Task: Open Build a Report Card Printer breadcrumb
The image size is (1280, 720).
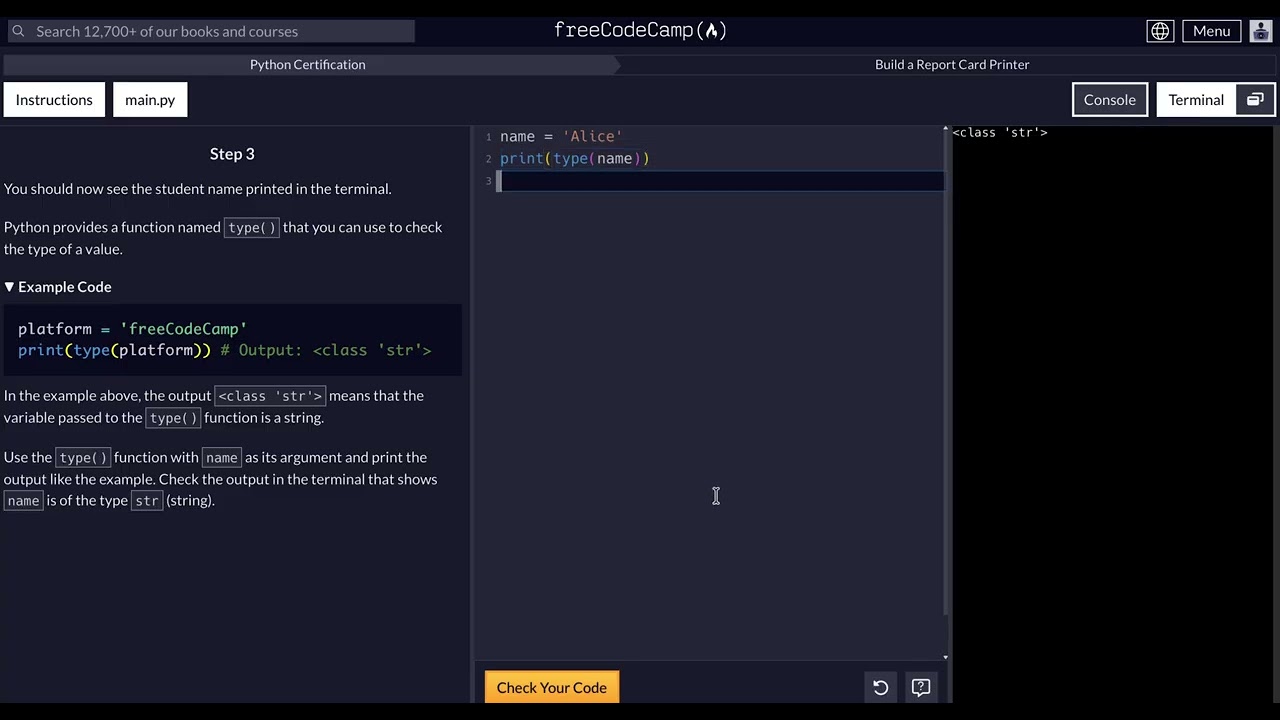Action: coord(952,64)
